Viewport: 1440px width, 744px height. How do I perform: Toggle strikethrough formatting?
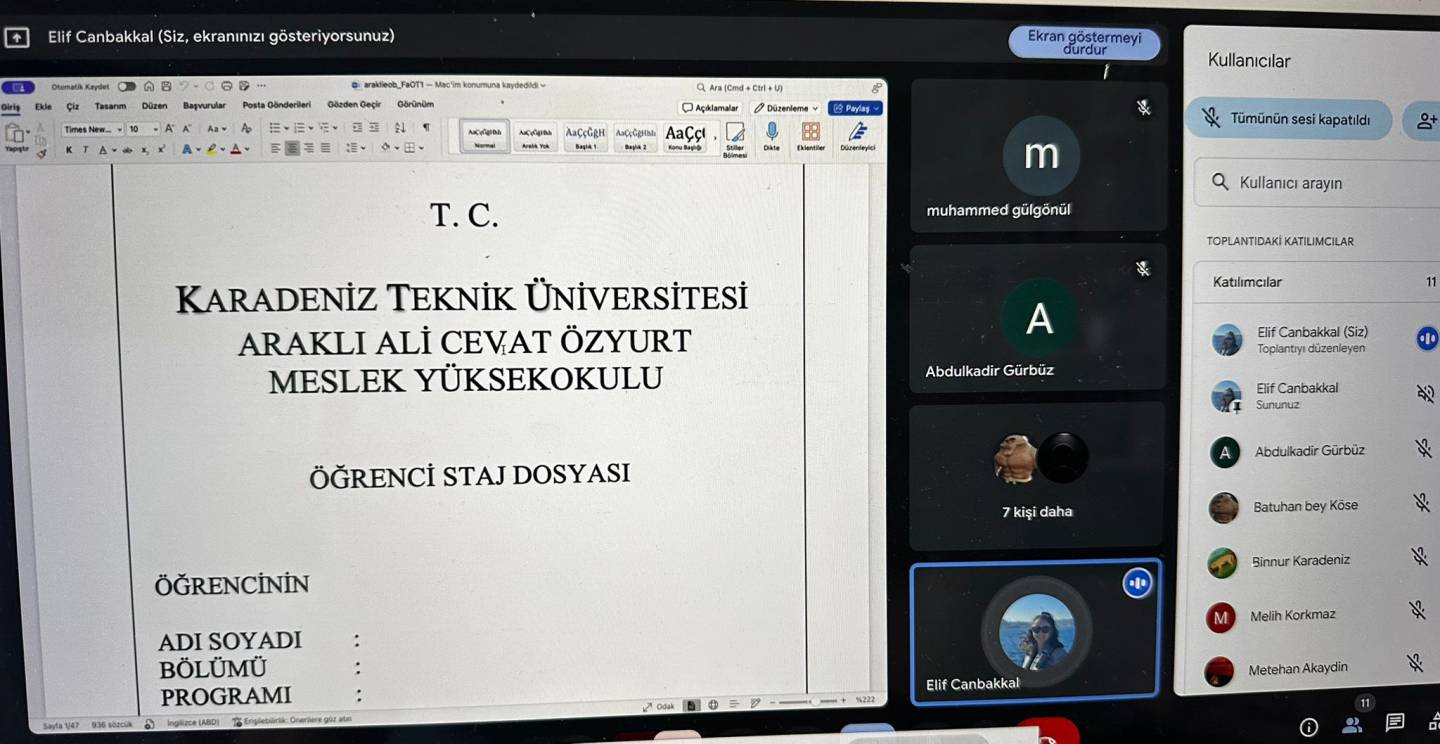click(127, 150)
